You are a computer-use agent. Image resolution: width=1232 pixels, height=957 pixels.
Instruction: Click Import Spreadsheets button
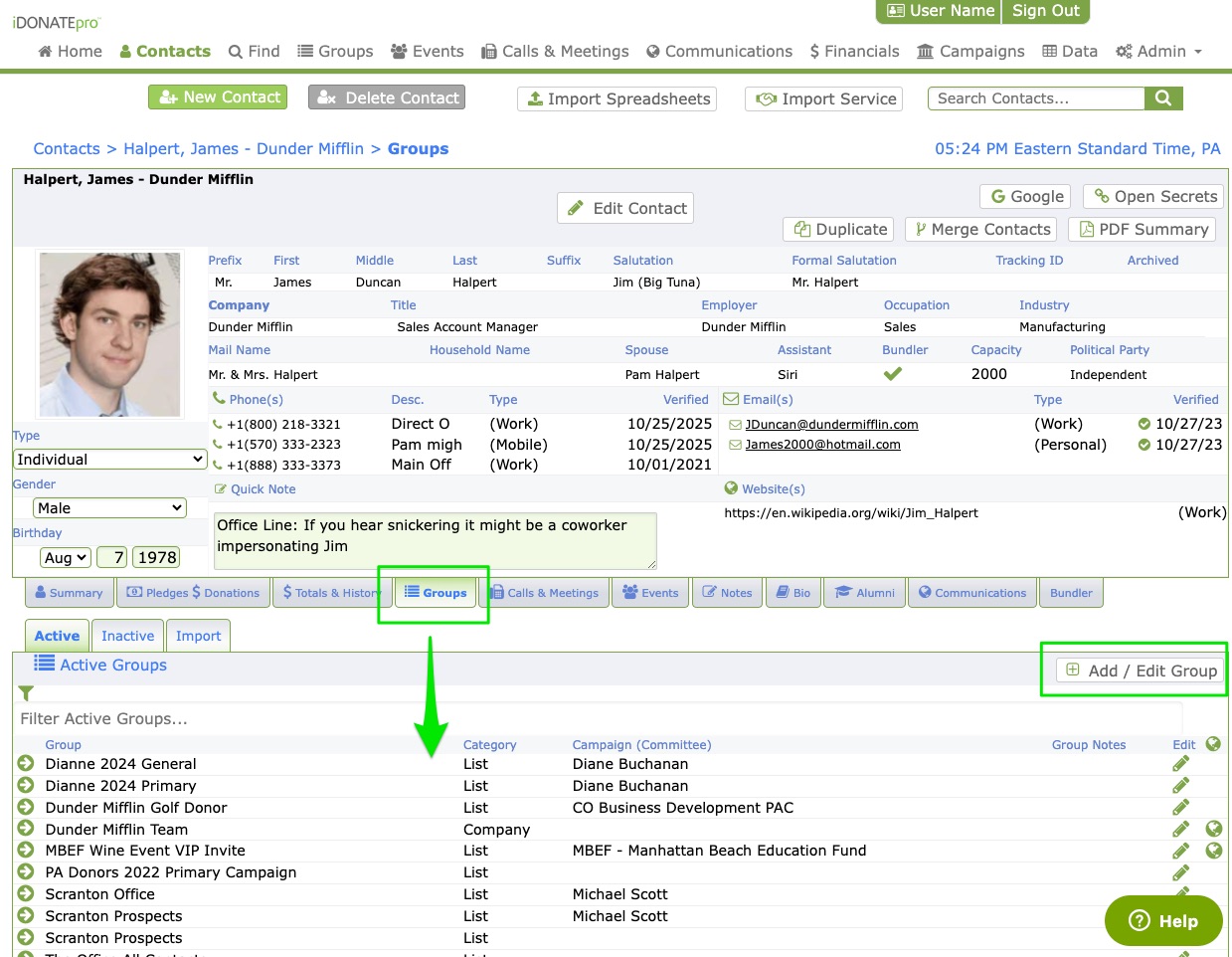pyautogui.click(x=617, y=98)
